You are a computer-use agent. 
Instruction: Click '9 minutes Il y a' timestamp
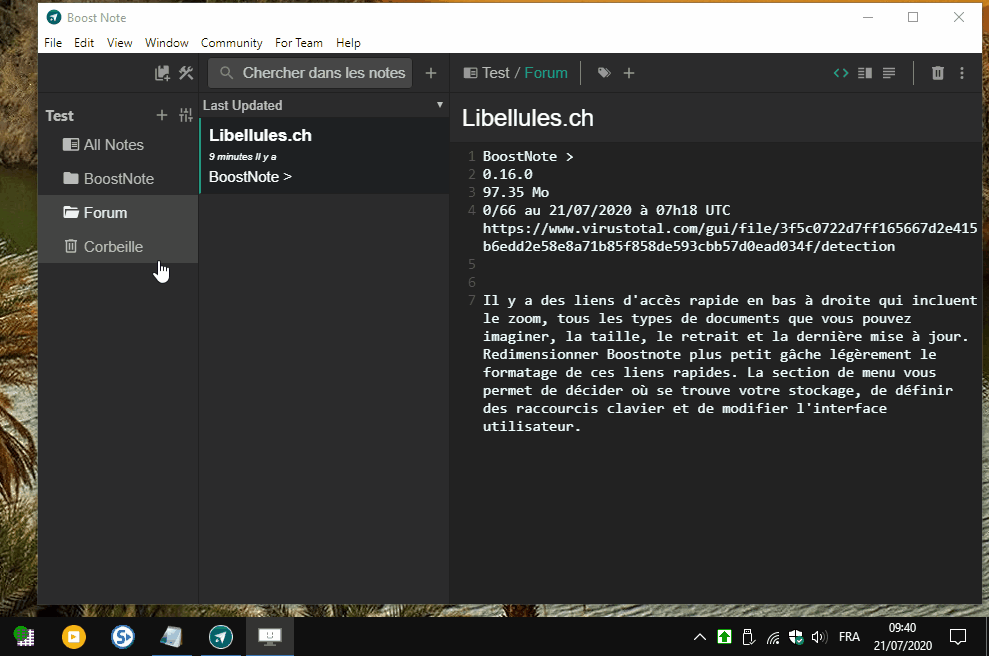click(x=242, y=156)
